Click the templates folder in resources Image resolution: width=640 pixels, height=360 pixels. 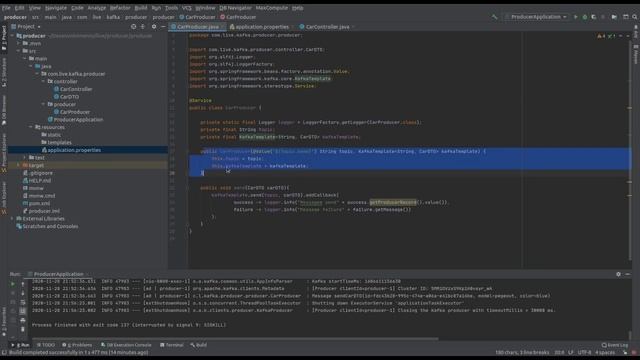[x=60, y=142]
